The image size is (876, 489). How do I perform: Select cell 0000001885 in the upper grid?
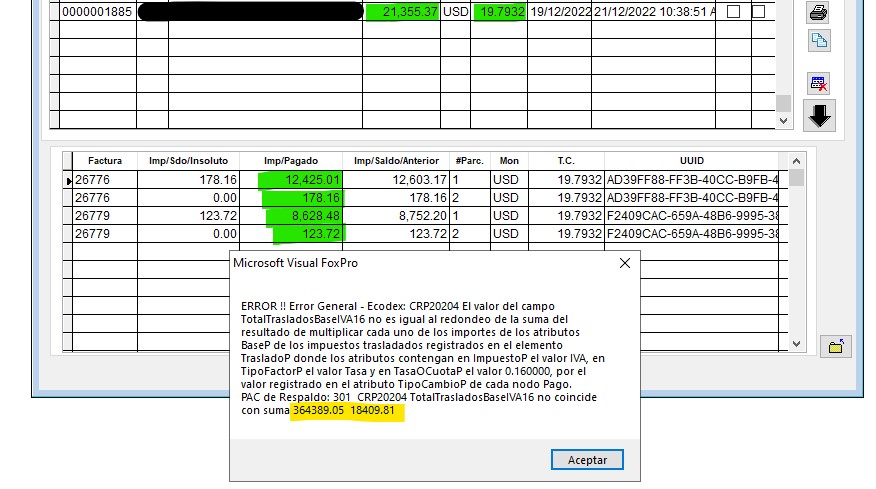point(97,12)
